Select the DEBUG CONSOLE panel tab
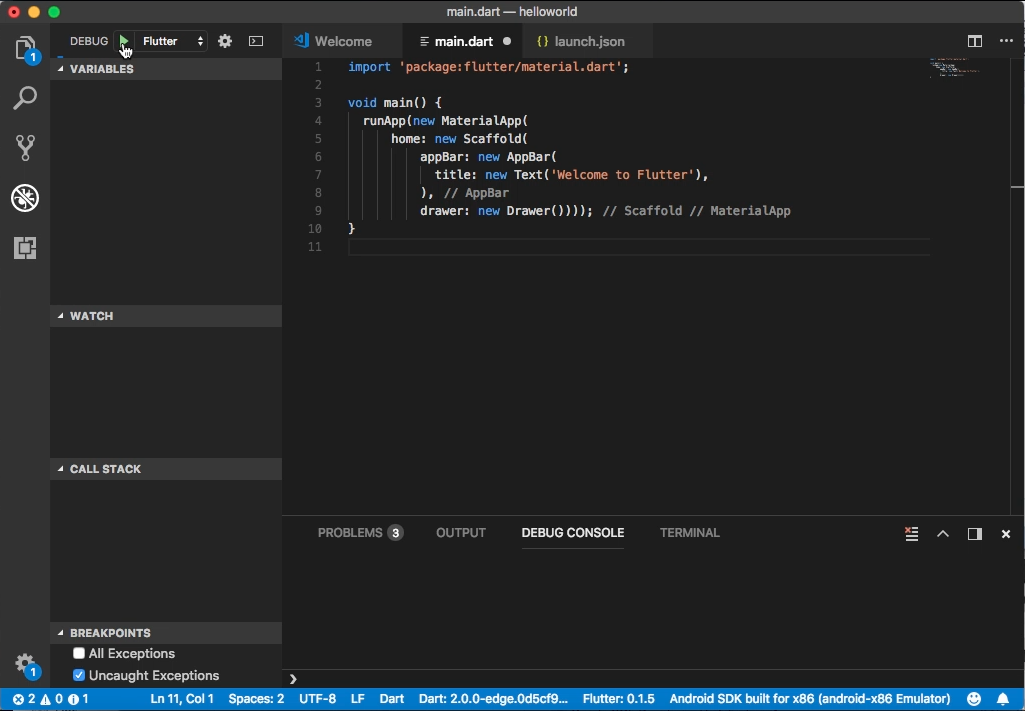This screenshot has height=711, width=1025. [x=573, y=533]
